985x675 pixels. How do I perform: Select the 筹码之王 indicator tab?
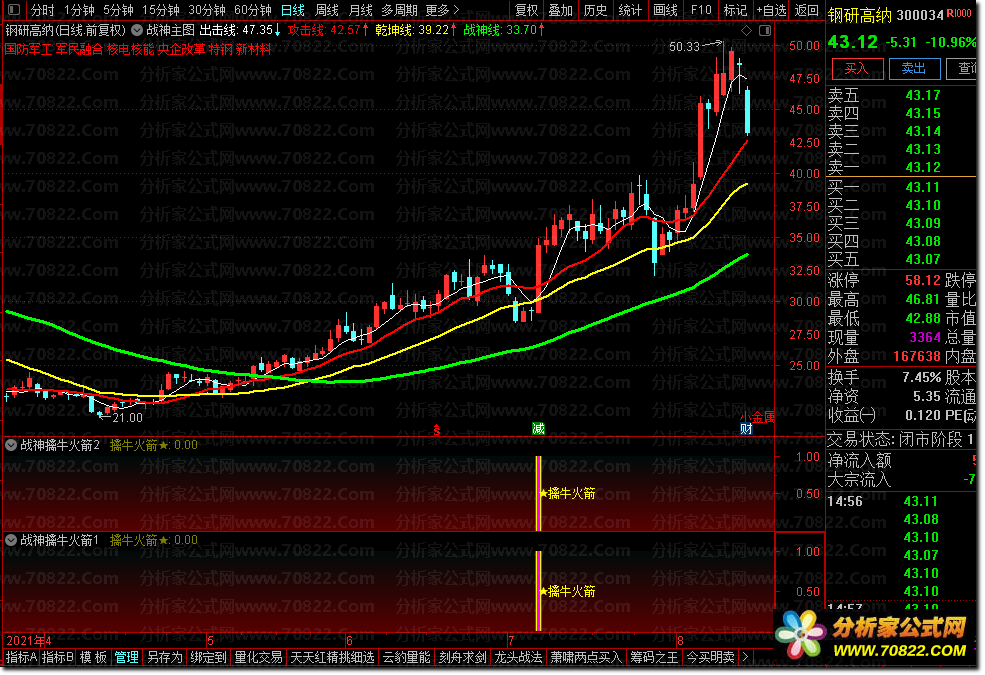[x=654, y=657]
